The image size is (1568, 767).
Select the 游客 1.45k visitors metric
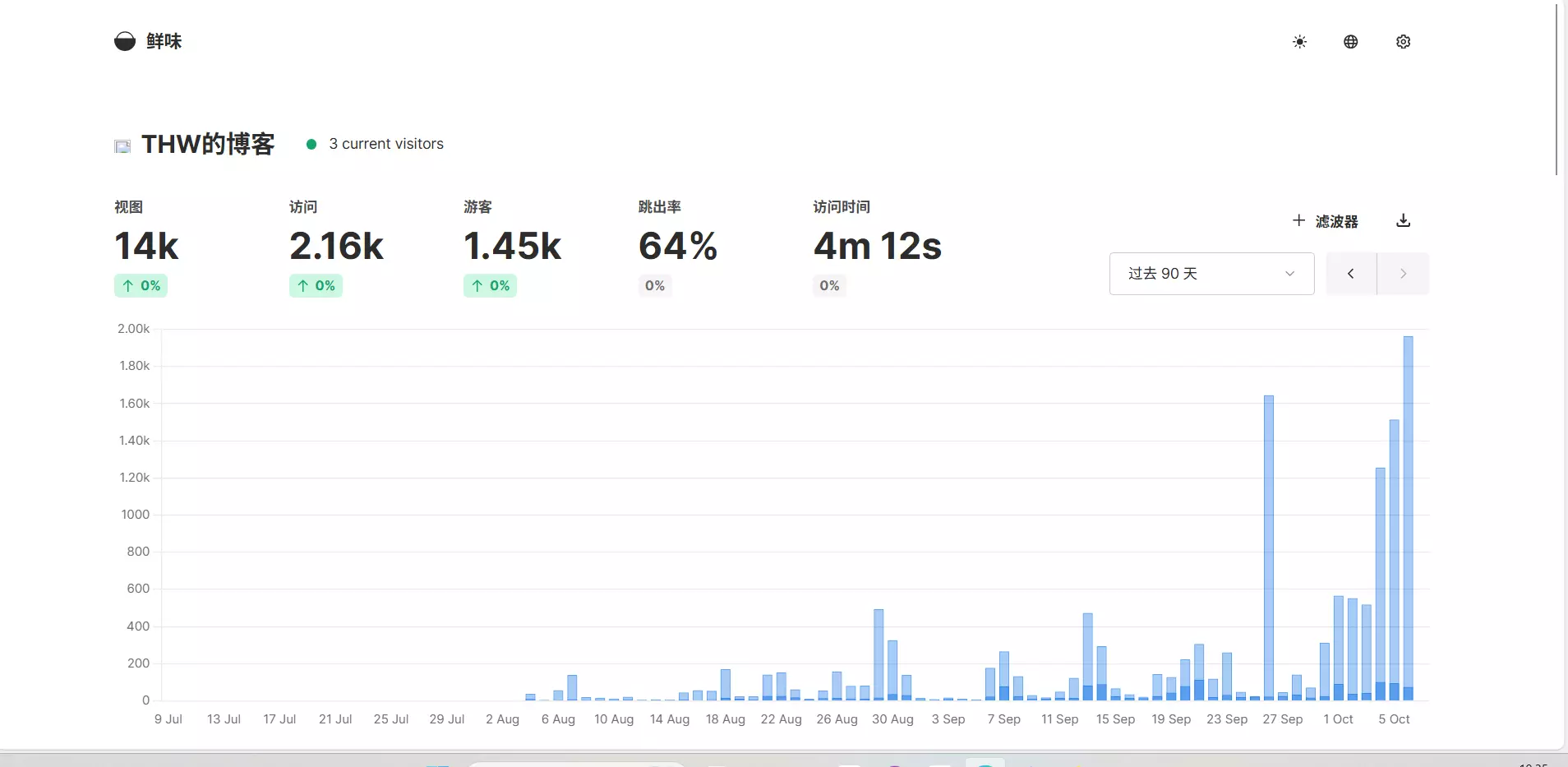point(512,246)
